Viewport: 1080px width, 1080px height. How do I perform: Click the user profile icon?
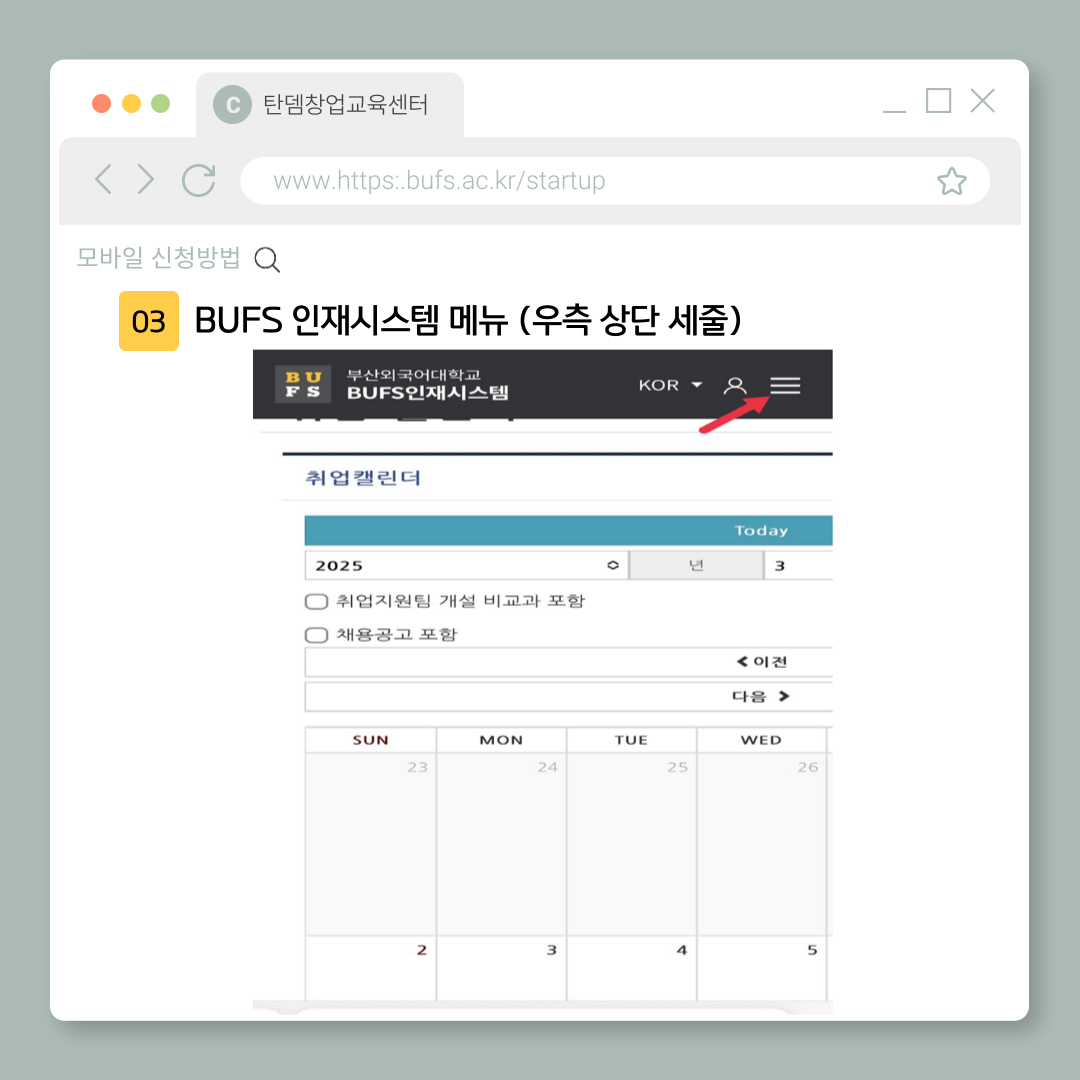(x=735, y=386)
